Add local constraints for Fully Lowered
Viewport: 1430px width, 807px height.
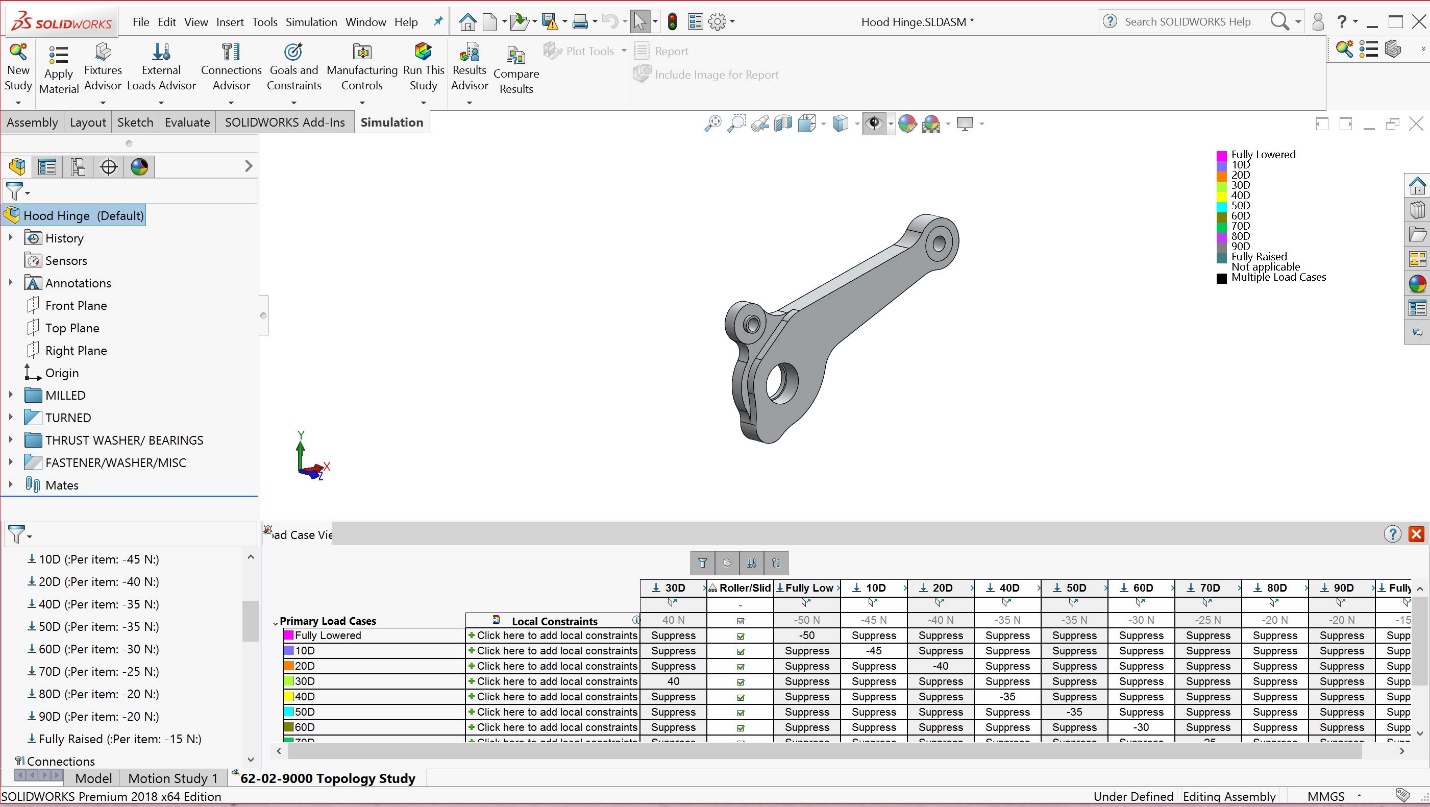pyautogui.click(x=555, y=635)
